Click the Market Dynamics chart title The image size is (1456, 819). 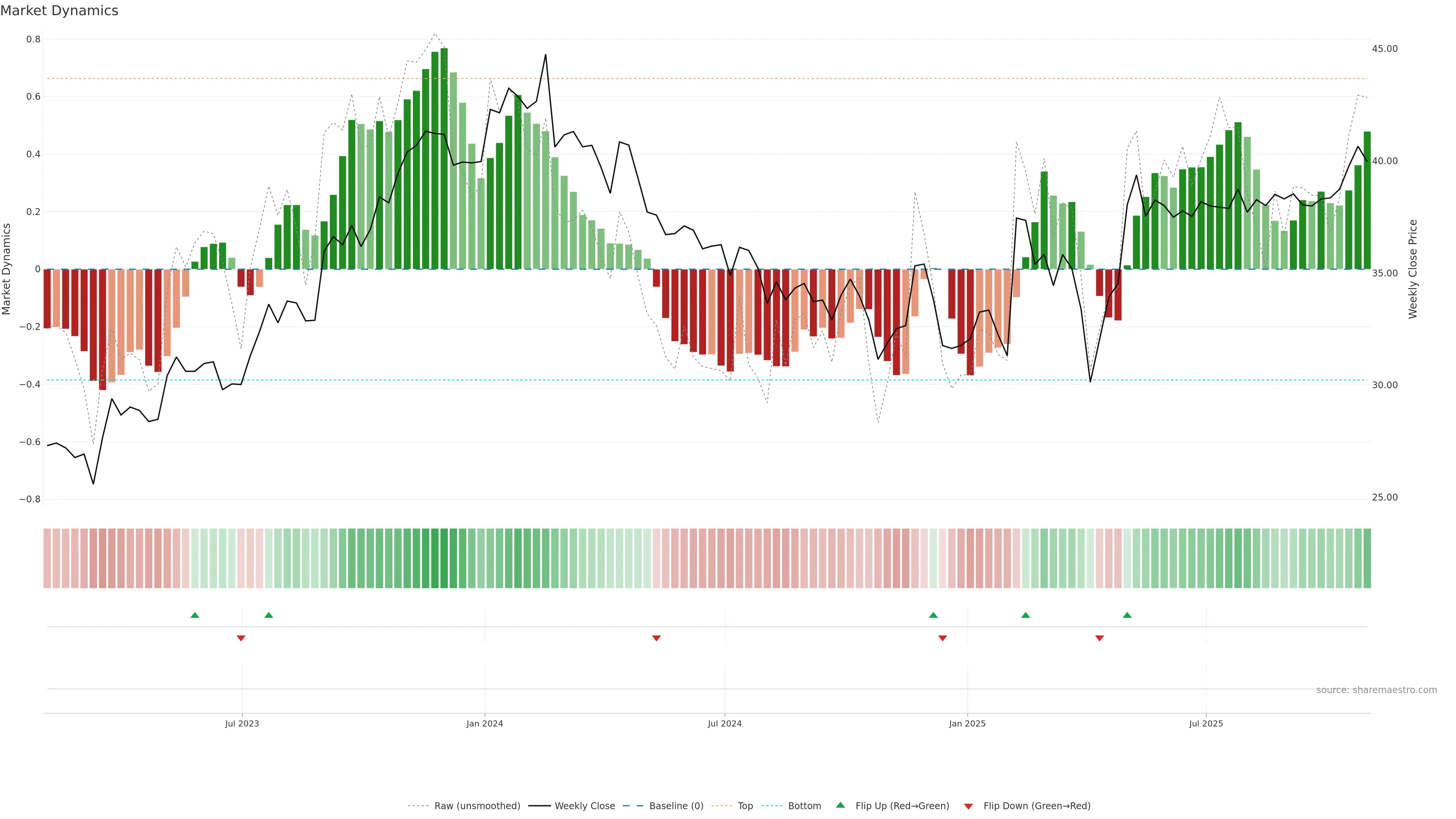(60, 11)
